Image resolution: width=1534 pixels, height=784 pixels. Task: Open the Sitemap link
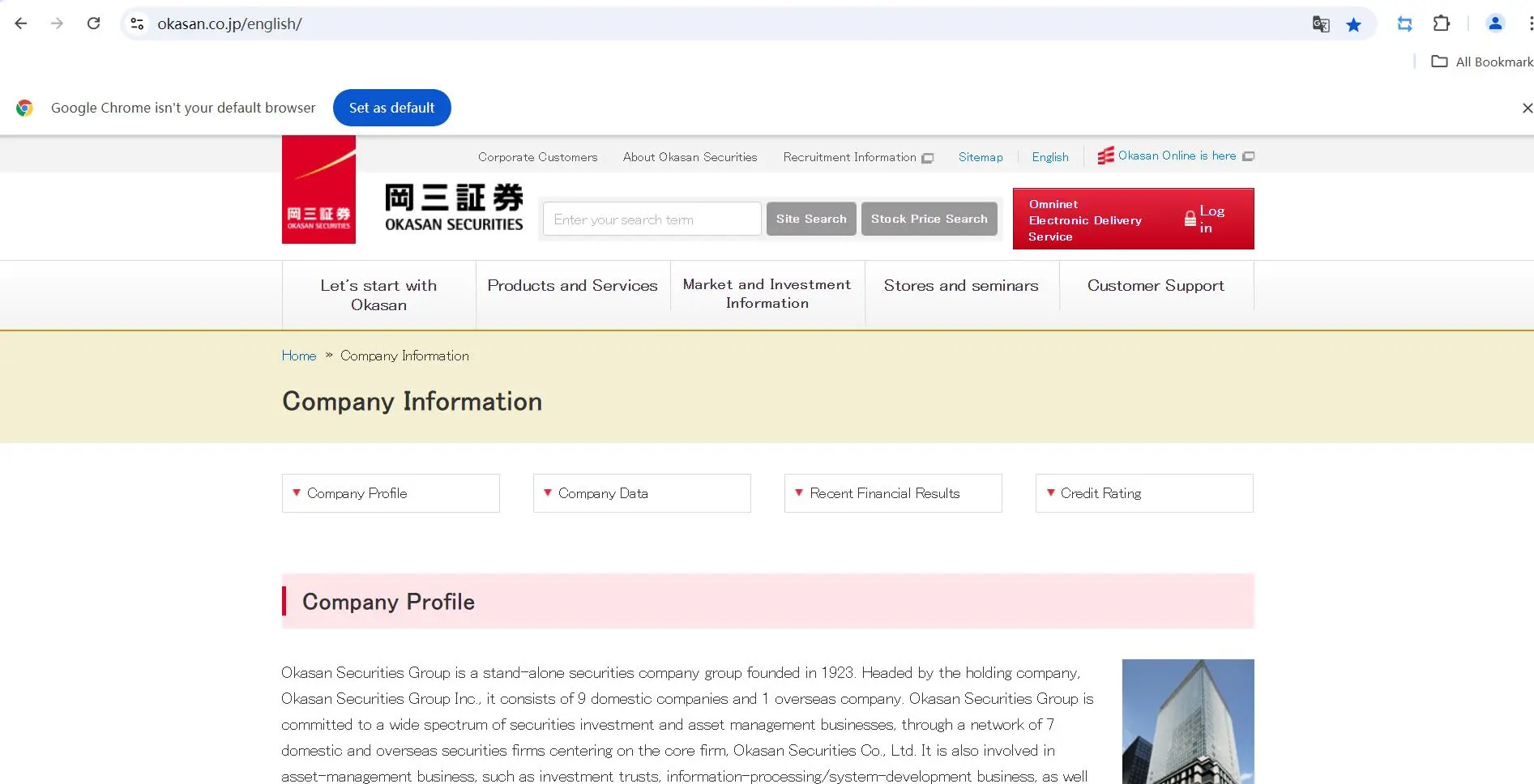coord(981,157)
